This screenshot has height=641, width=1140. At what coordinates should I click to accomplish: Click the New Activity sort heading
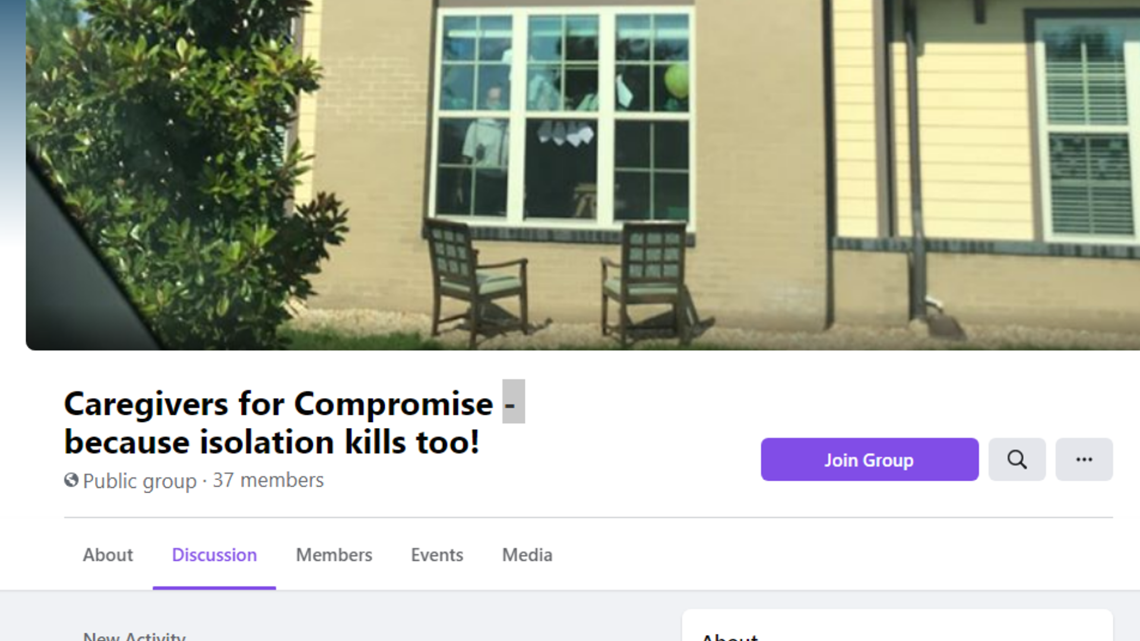(135, 636)
